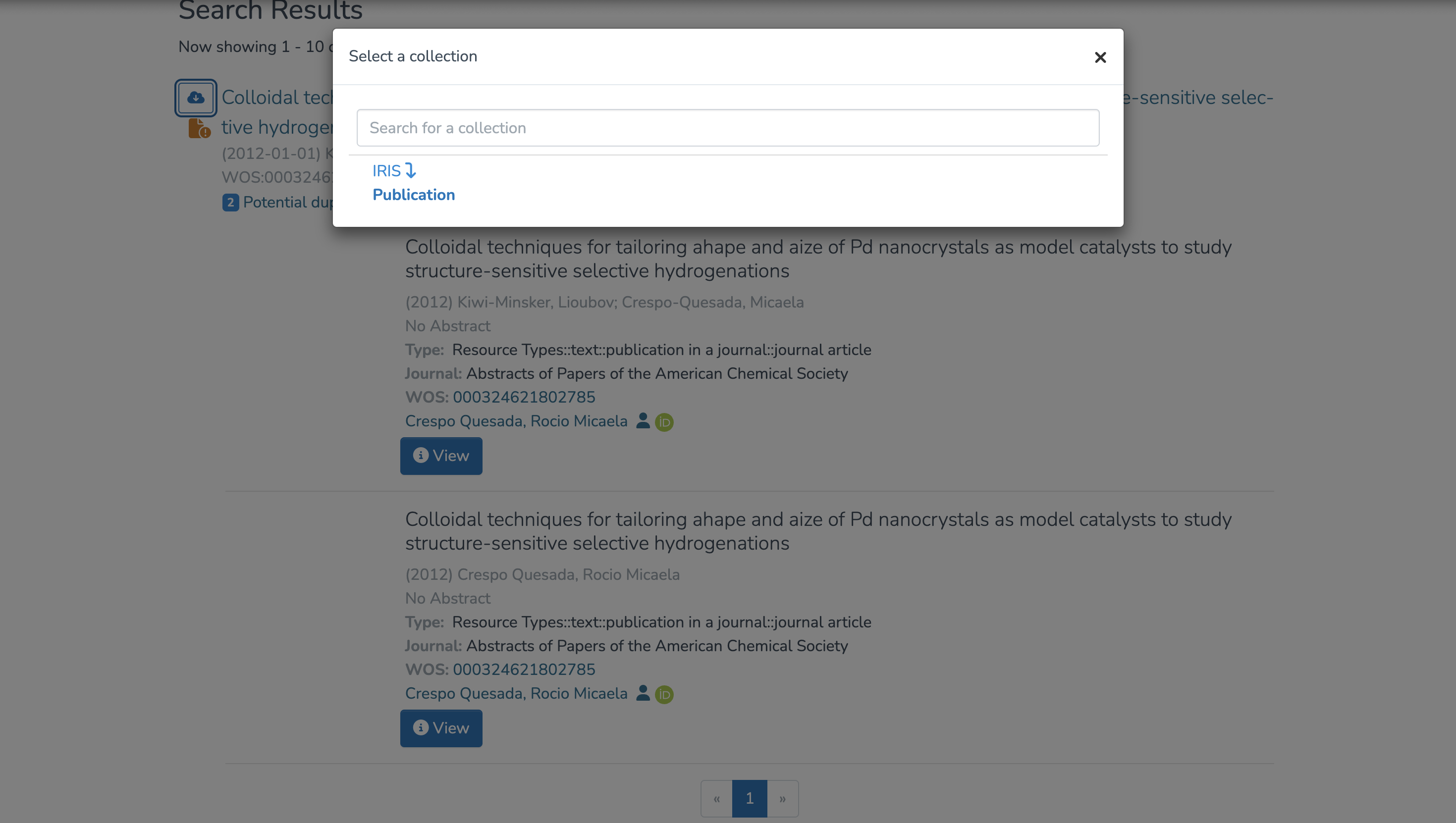Choose the Publication collection
Image resolution: width=1456 pixels, height=823 pixels.
(x=413, y=195)
